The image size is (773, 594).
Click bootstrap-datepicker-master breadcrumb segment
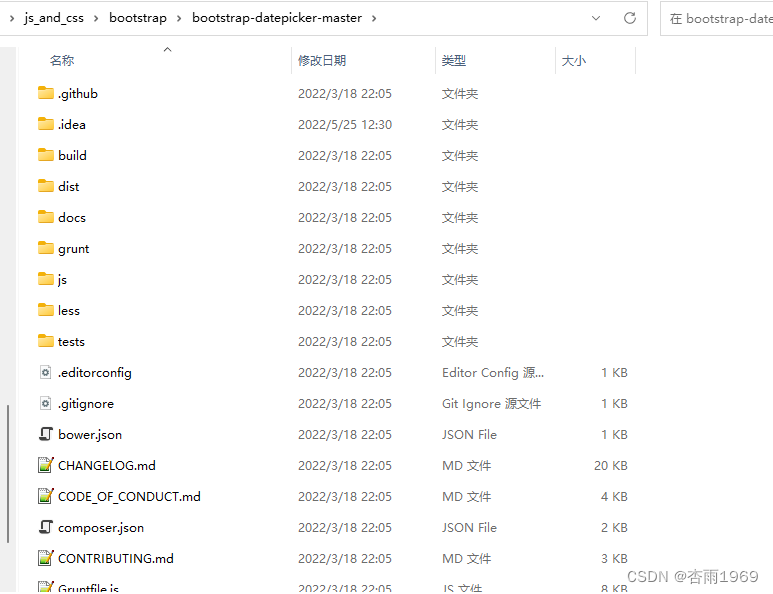(x=277, y=18)
